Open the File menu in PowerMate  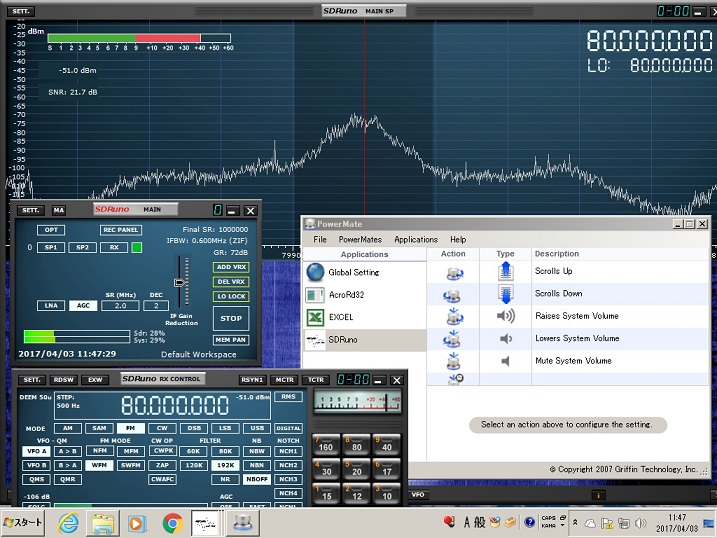(320, 240)
